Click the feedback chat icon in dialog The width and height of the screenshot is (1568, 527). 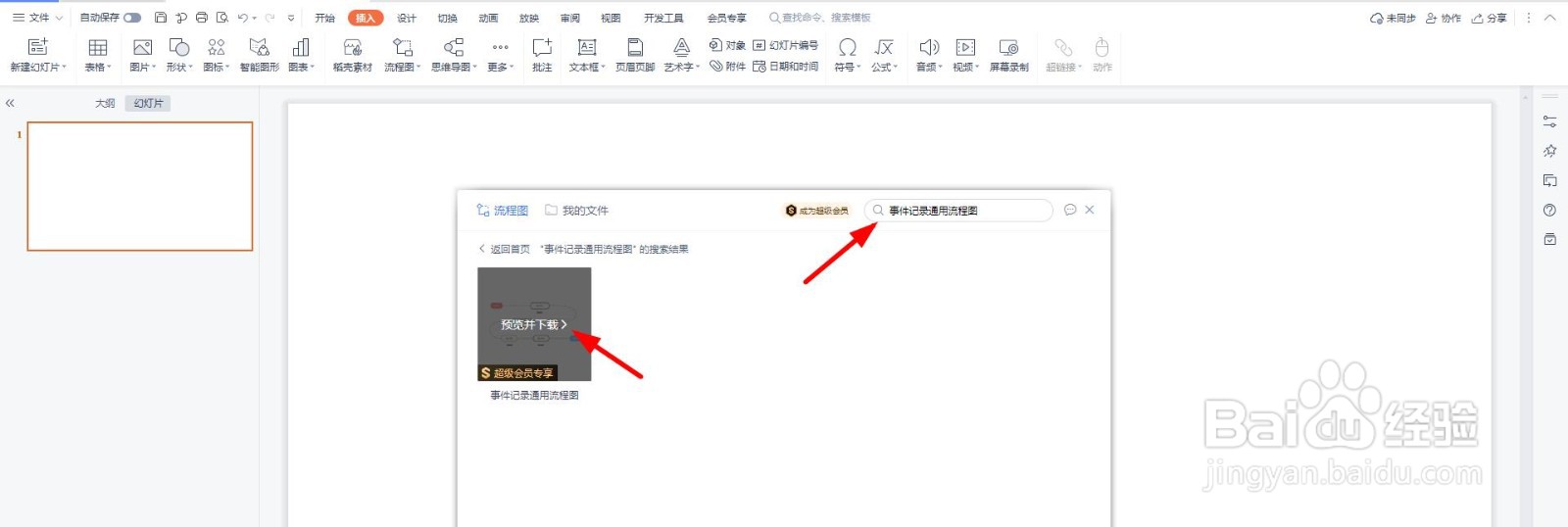click(x=1070, y=210)
